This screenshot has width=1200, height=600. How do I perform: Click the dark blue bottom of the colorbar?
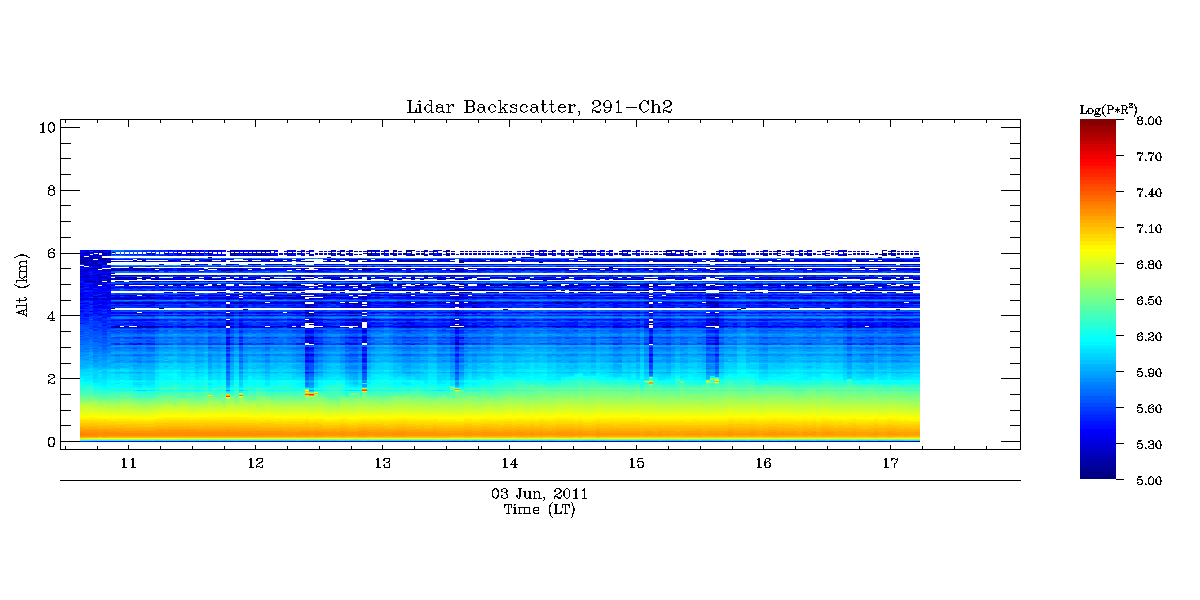pos(1097,472)
